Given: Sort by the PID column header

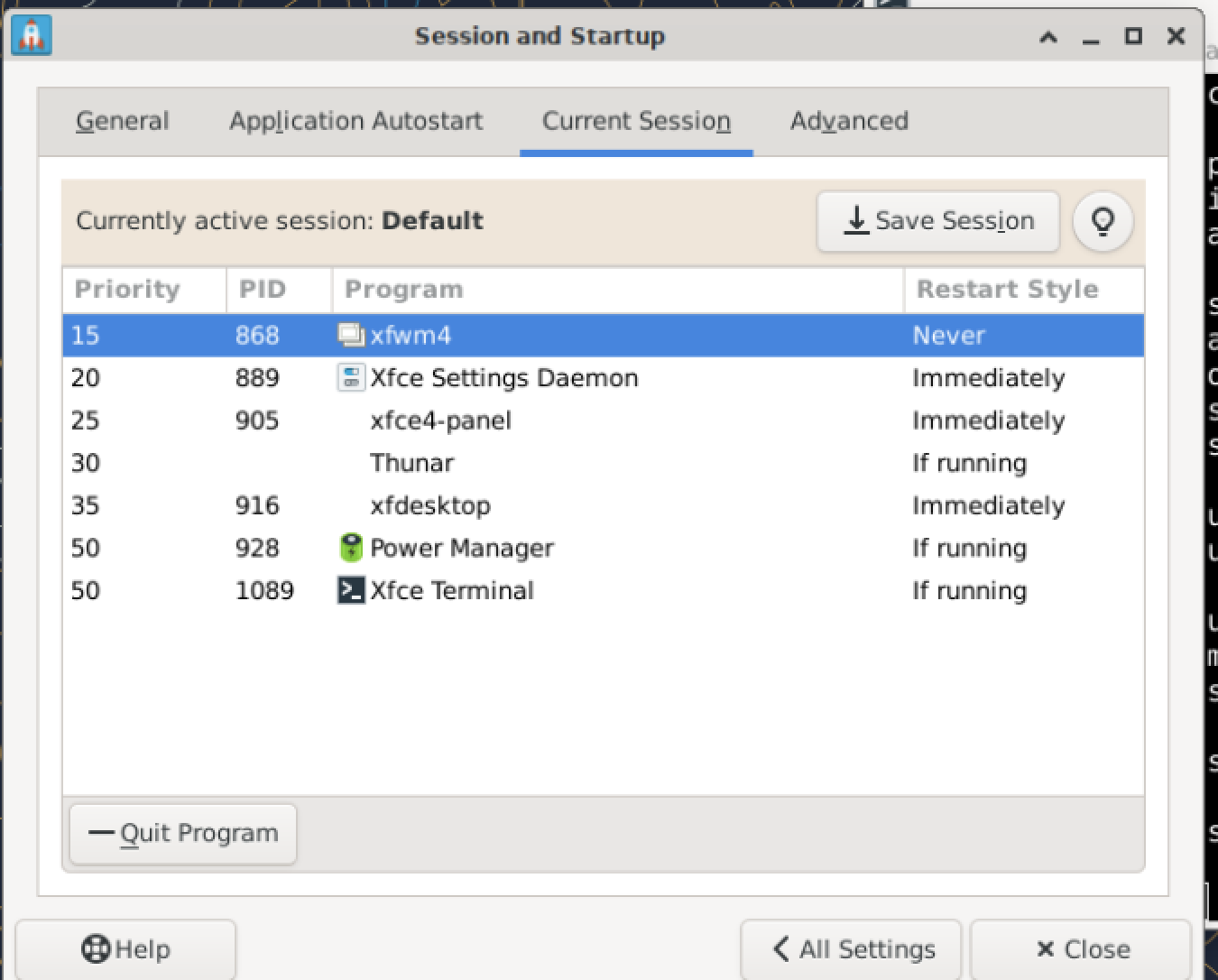Looking at the screenshot, I should pos(263,290).
